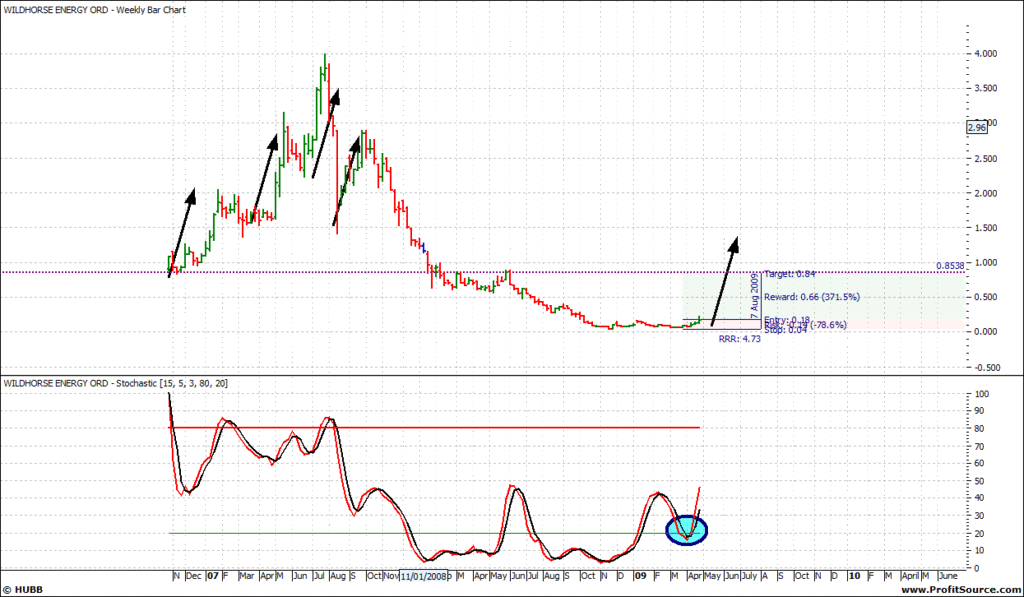Select the 0.000 price axis value
Screen dimensions: 1024x597
pos(984,332)
